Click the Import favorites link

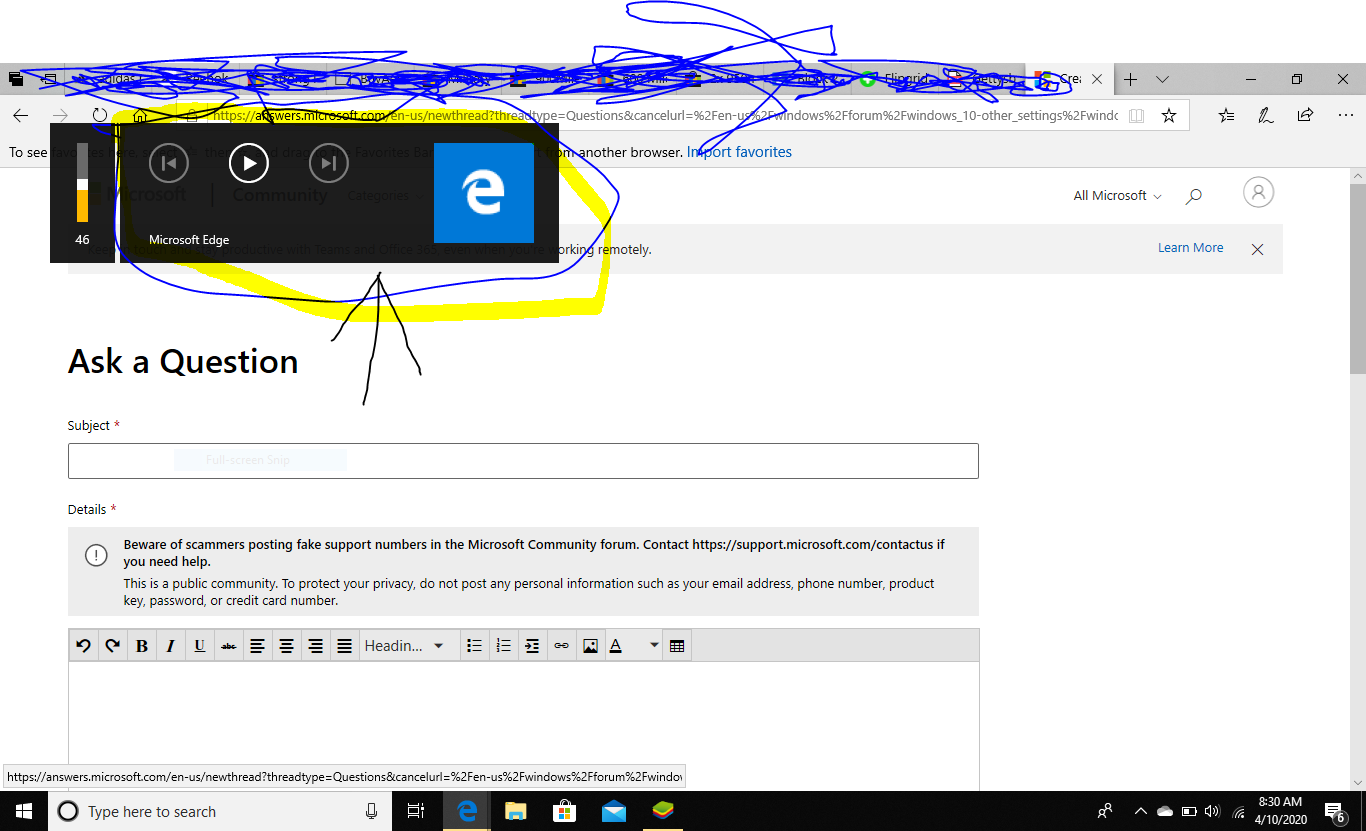click(x=739, y=152)
